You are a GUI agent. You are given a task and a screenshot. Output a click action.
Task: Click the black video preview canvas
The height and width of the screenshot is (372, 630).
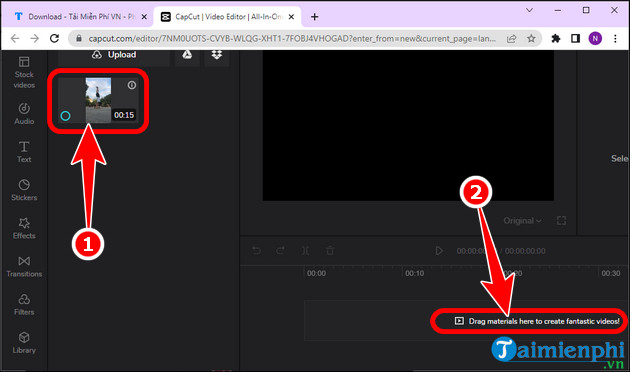(408, 125)
